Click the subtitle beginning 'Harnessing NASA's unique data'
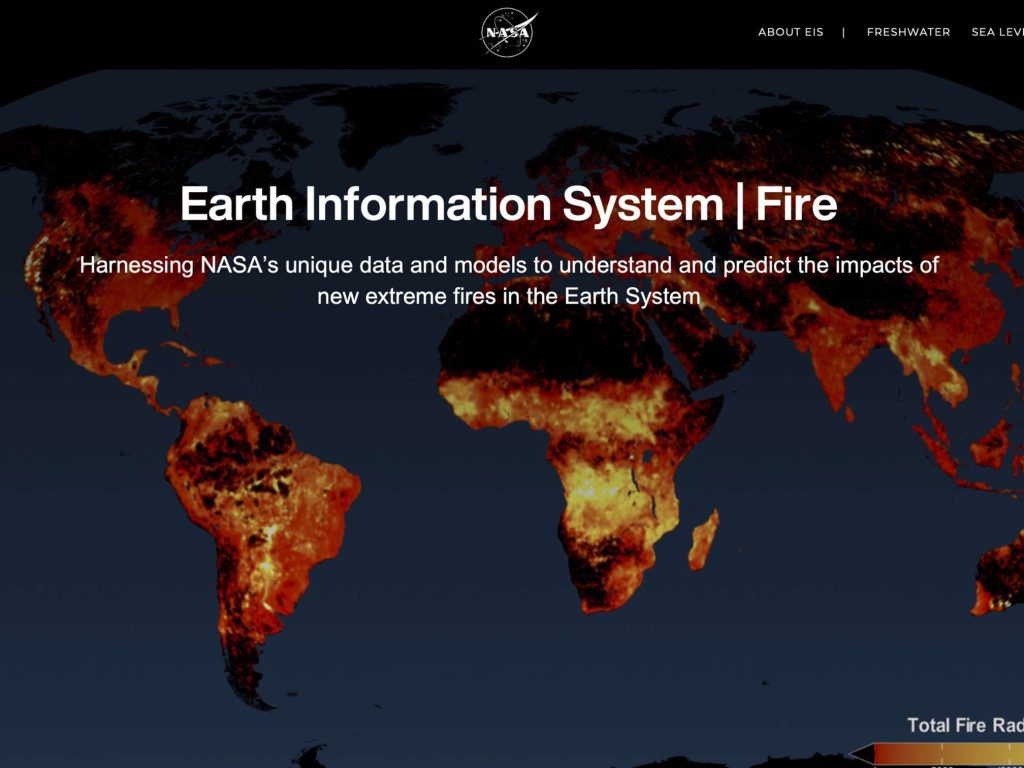This screenshot has width=1024, height=768. [x=509, y=281]
